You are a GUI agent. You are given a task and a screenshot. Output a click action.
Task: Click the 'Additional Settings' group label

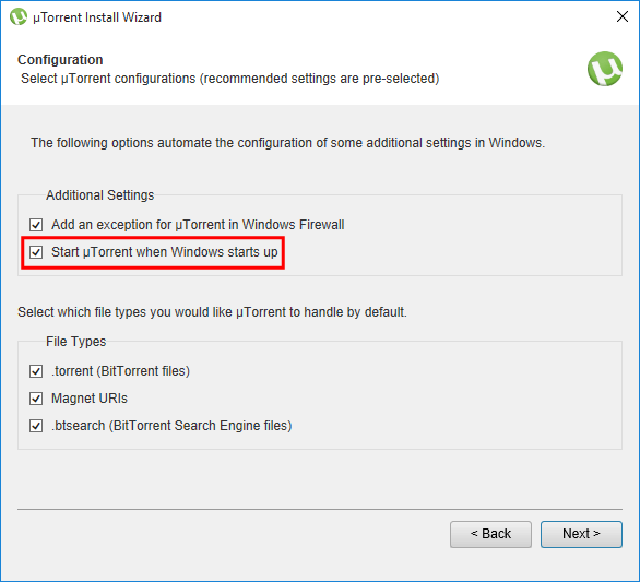point(100,195)
